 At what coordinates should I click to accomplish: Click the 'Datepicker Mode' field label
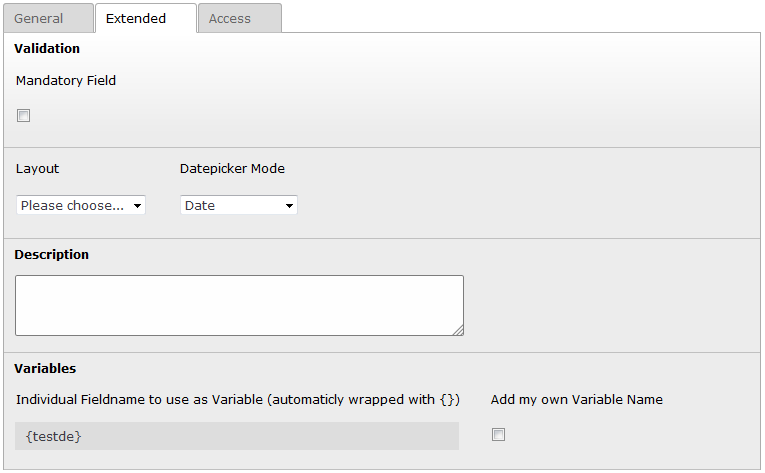232,168
